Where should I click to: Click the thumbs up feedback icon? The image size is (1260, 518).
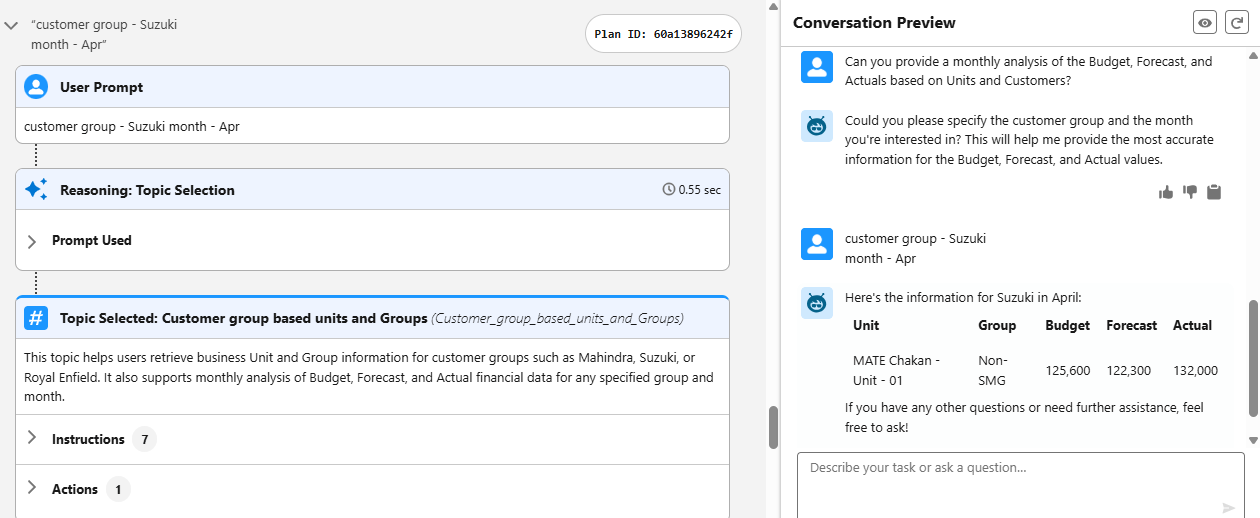coord(1166,192)
